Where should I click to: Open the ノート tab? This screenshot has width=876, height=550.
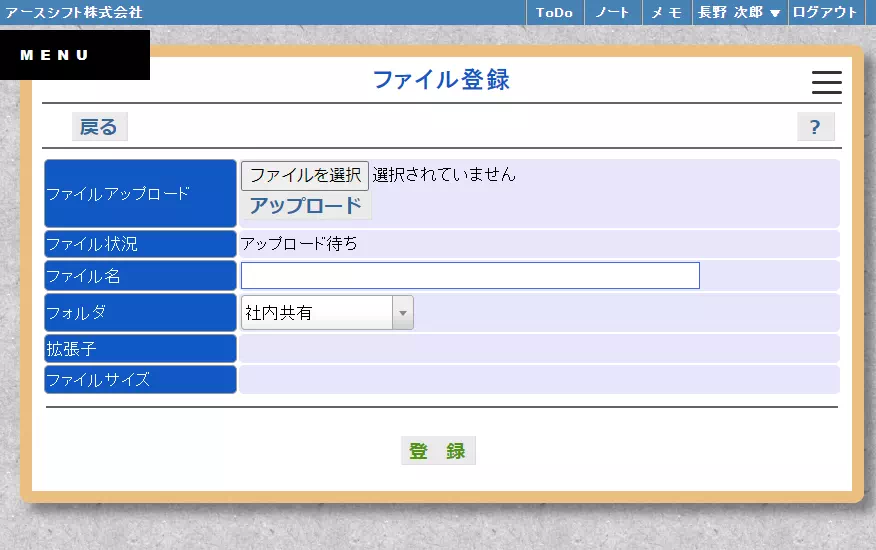click(613, 12)
